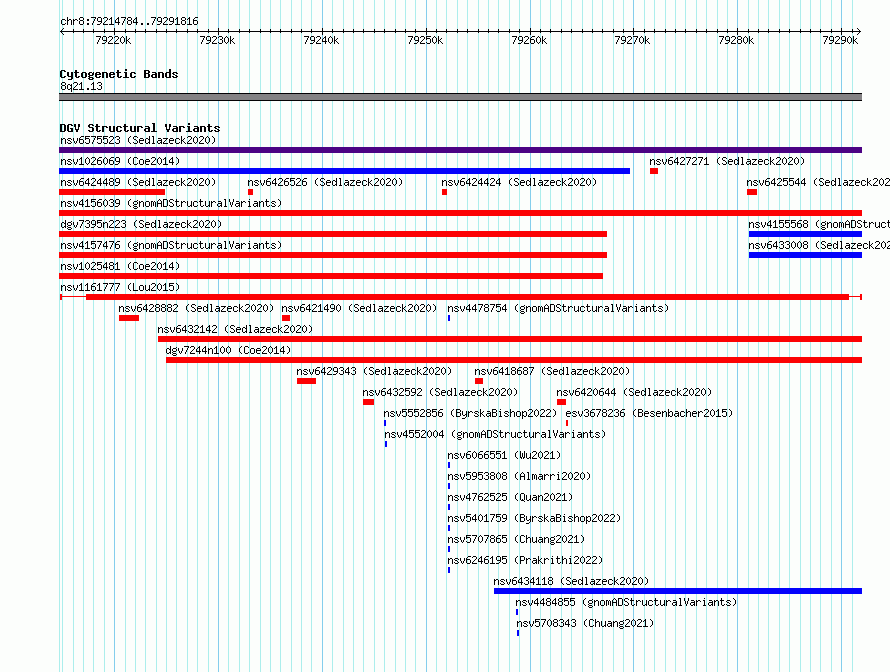Click the 79220k ruler position label

click(113, 40)
